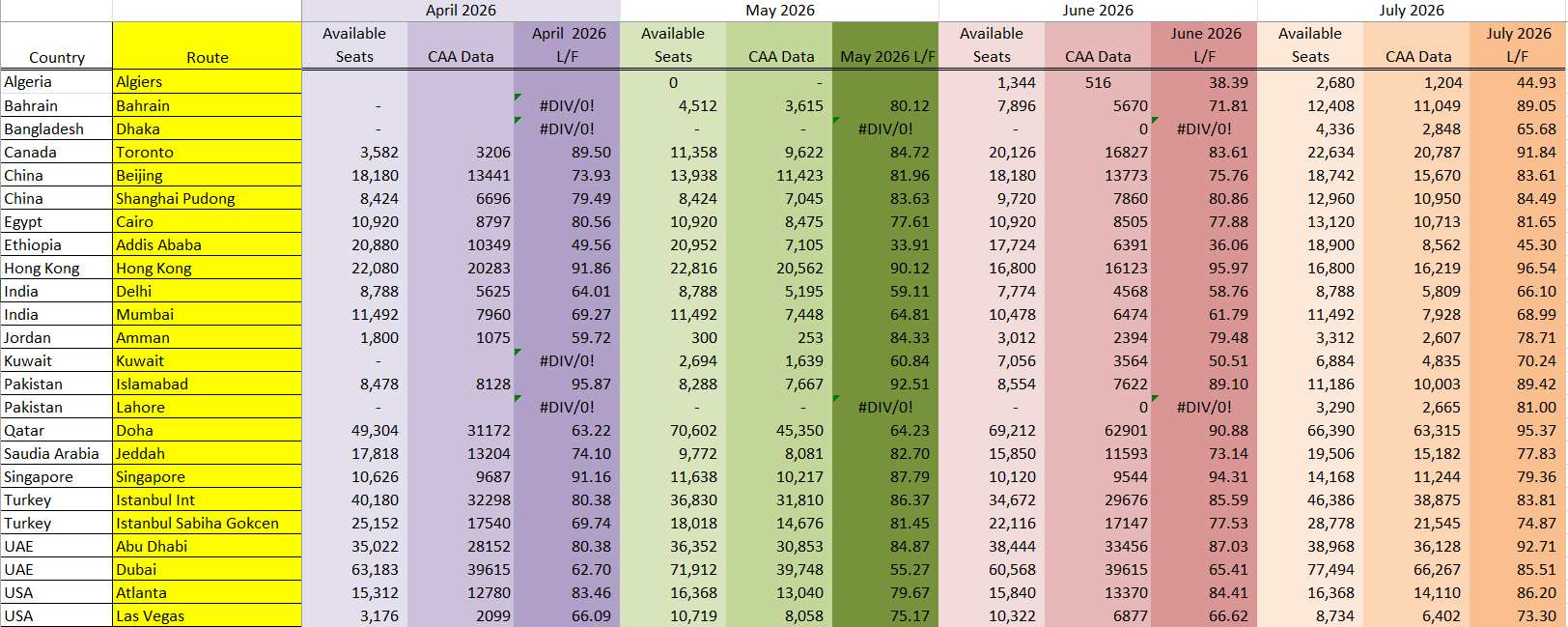The height and width of the screenshot is (627, 1568).
Task: Select the Country column header
Action: point(57,45)
